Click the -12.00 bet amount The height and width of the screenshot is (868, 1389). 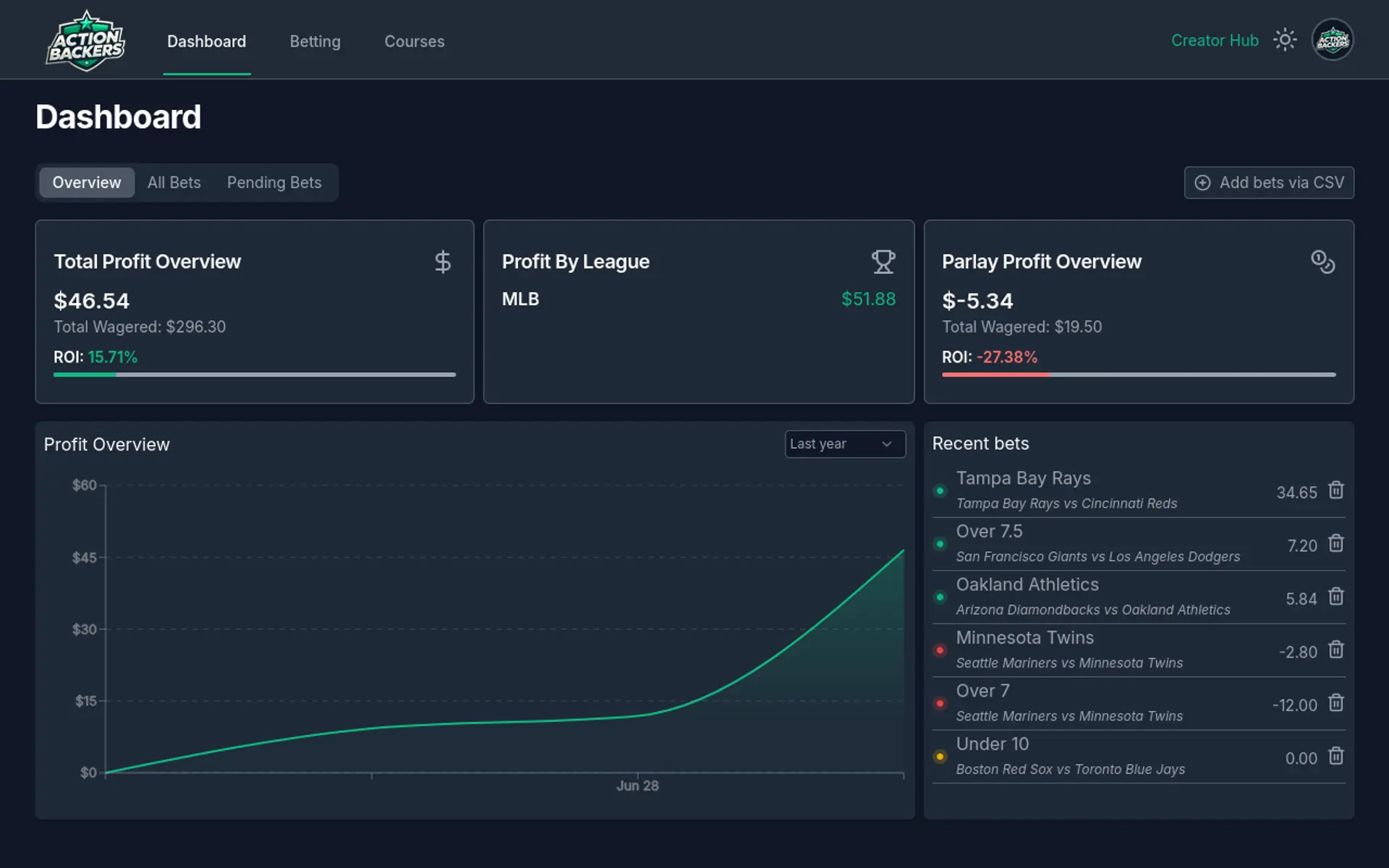(1295, 705)
